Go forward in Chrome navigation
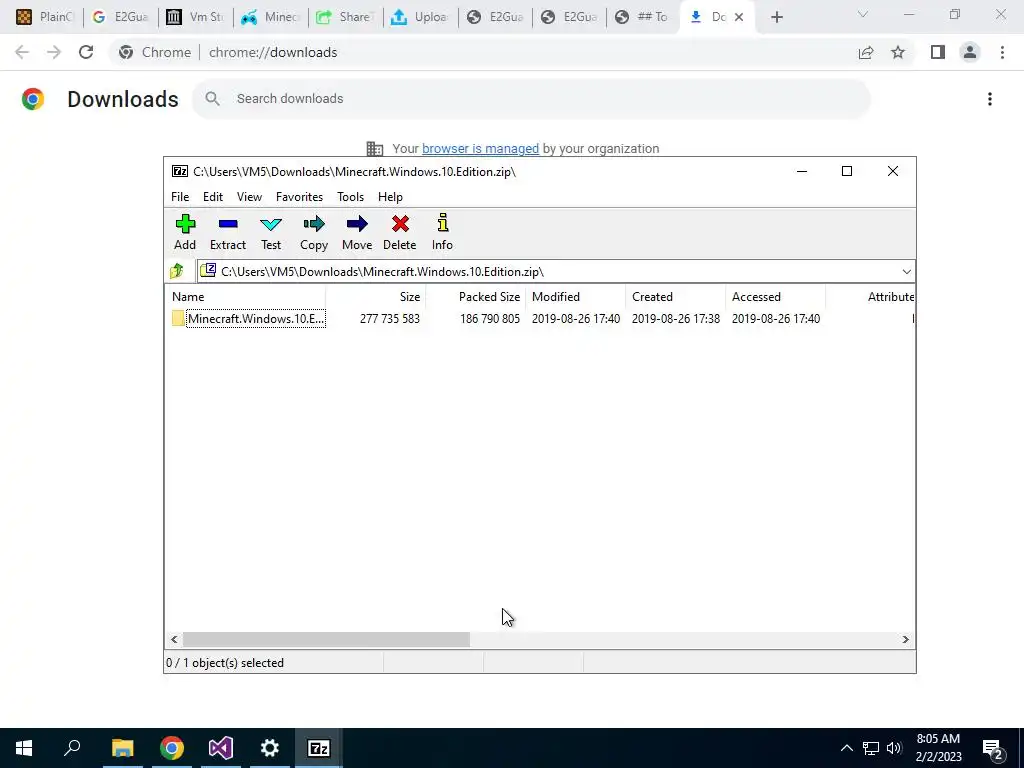Screen dimensions: 1024x768 (54, 52)
